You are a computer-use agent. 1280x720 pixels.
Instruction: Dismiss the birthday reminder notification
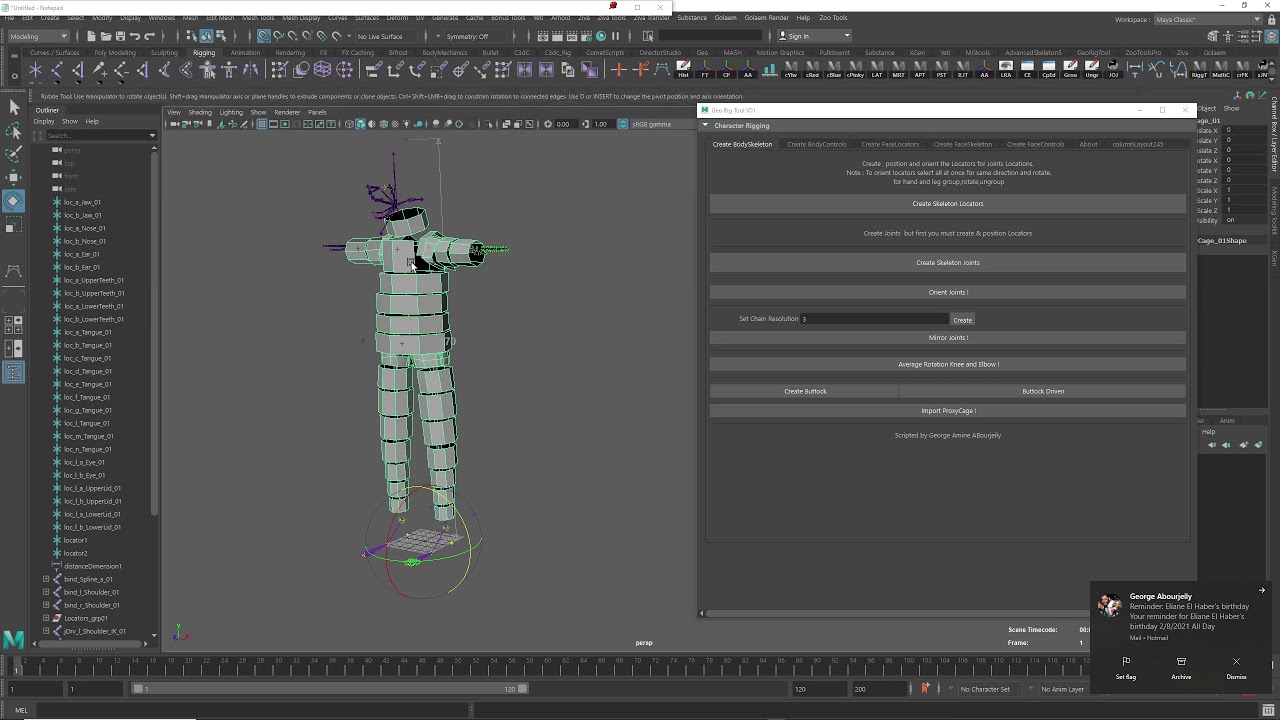1236,667
